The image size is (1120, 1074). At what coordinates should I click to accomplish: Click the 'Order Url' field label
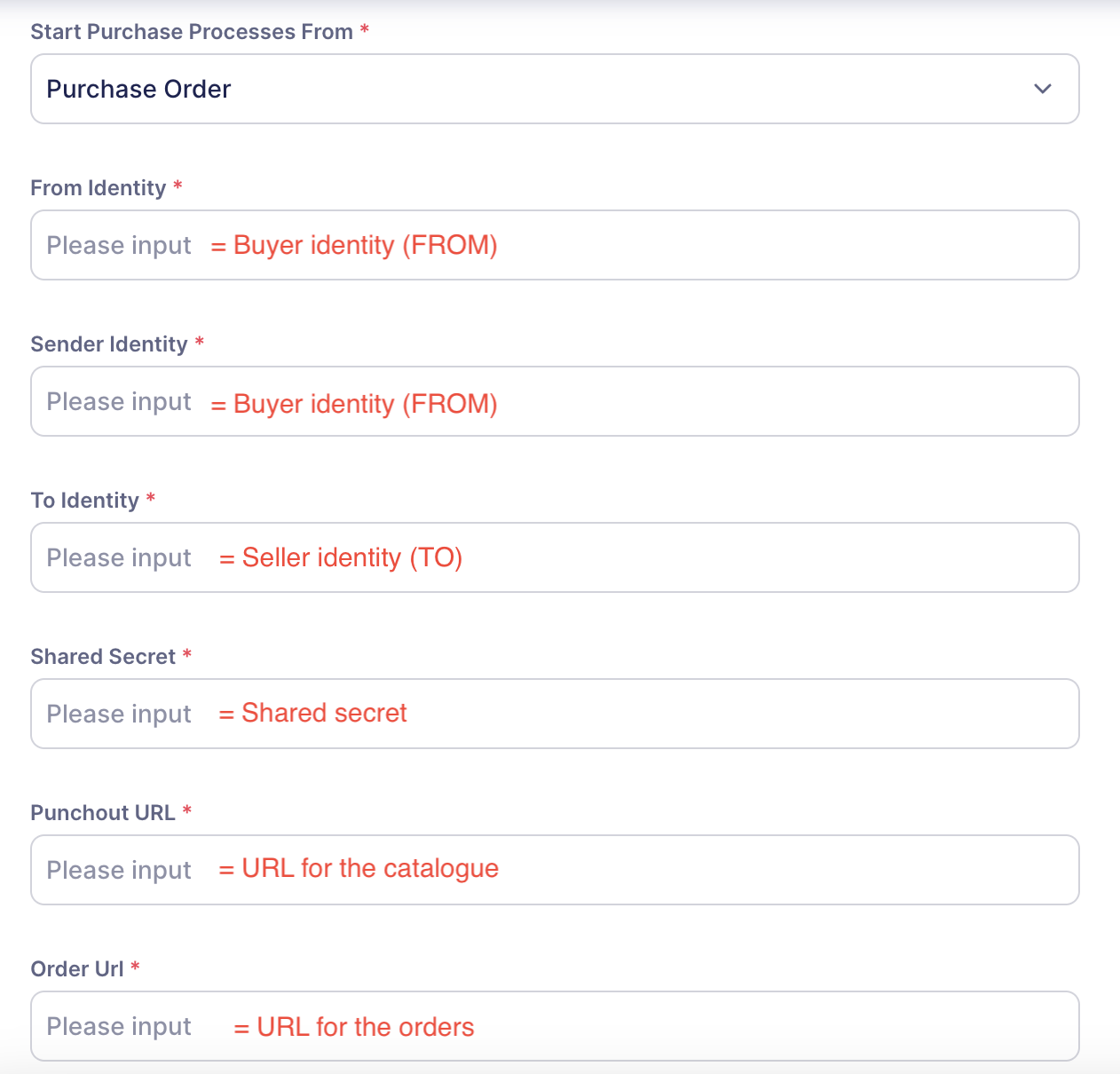tap(77, 969)
